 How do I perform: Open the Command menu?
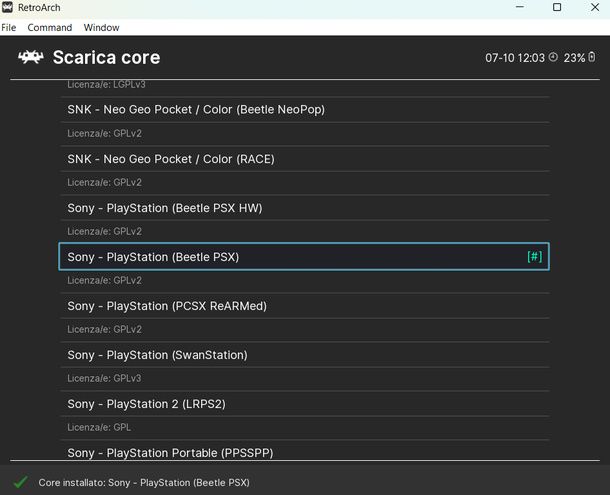50,28
